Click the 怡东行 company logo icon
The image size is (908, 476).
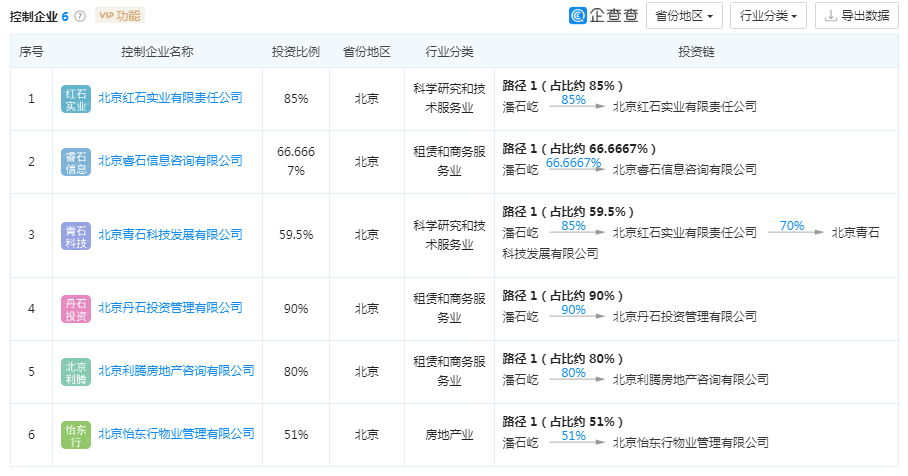point(76,434)
